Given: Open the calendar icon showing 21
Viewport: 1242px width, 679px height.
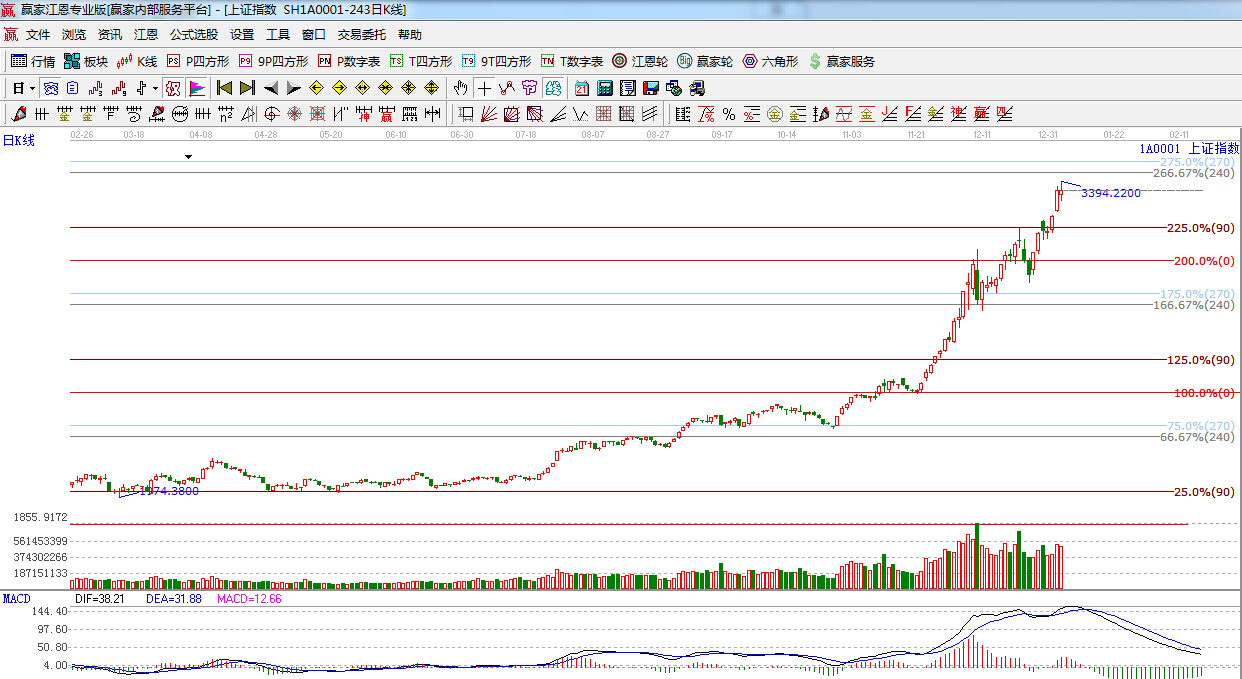Looking at the screenshot, I should pyautogui.click(x=581, y=88).
